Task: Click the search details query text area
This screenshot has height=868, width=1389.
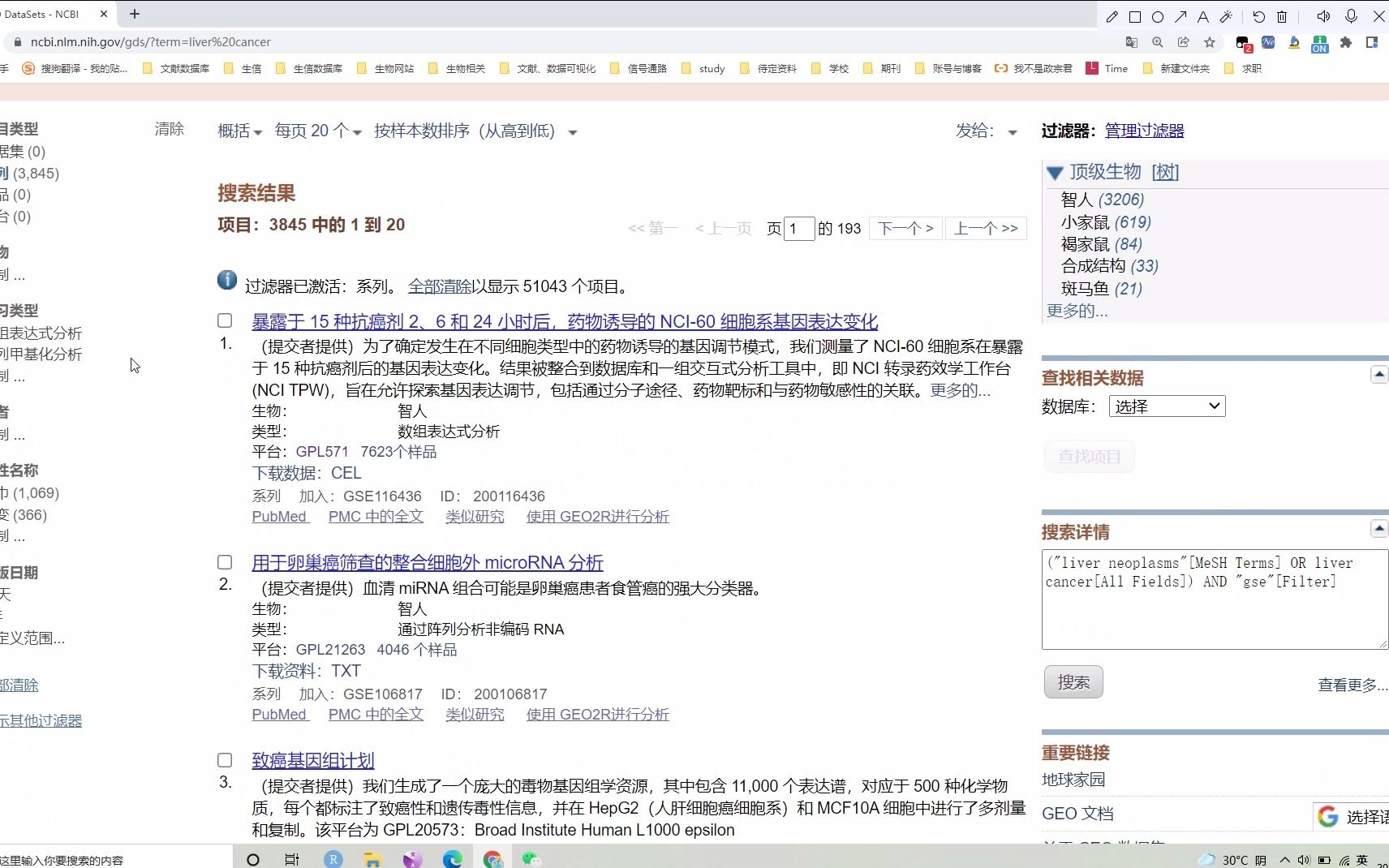Action: pyautogui.click(x=1215, y=599)
